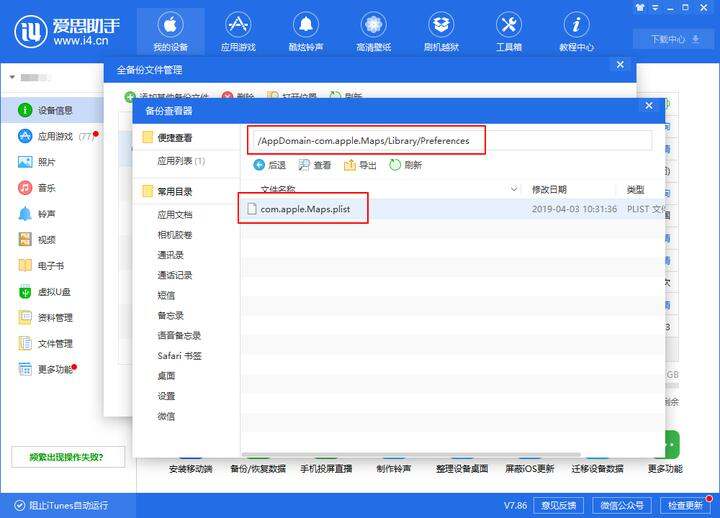
Task: Click 手机投屏直播 shortcut at bottom
Action: point(326,468)
